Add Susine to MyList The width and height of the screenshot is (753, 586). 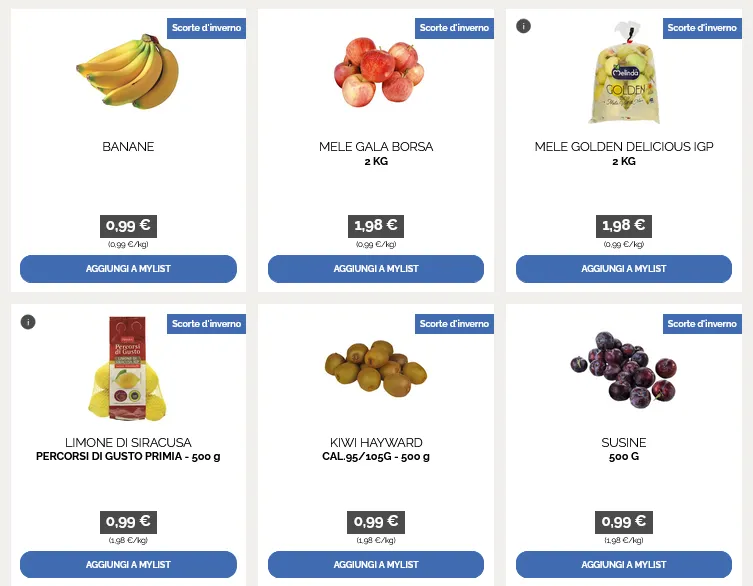coord(624,565)
